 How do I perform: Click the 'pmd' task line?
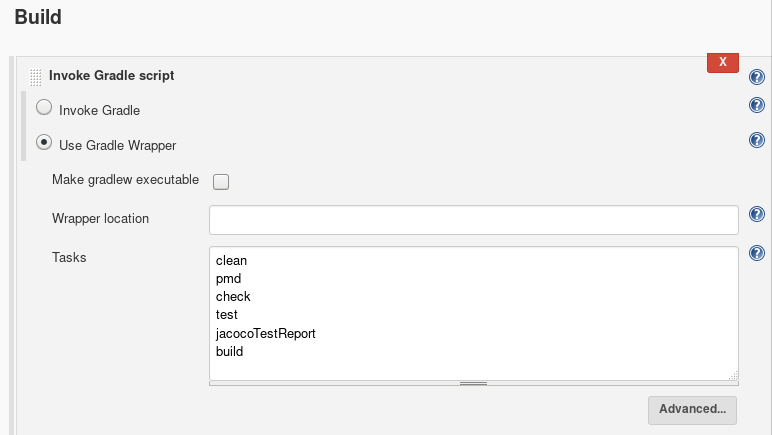pyautogui.click(x=228, y=279)
